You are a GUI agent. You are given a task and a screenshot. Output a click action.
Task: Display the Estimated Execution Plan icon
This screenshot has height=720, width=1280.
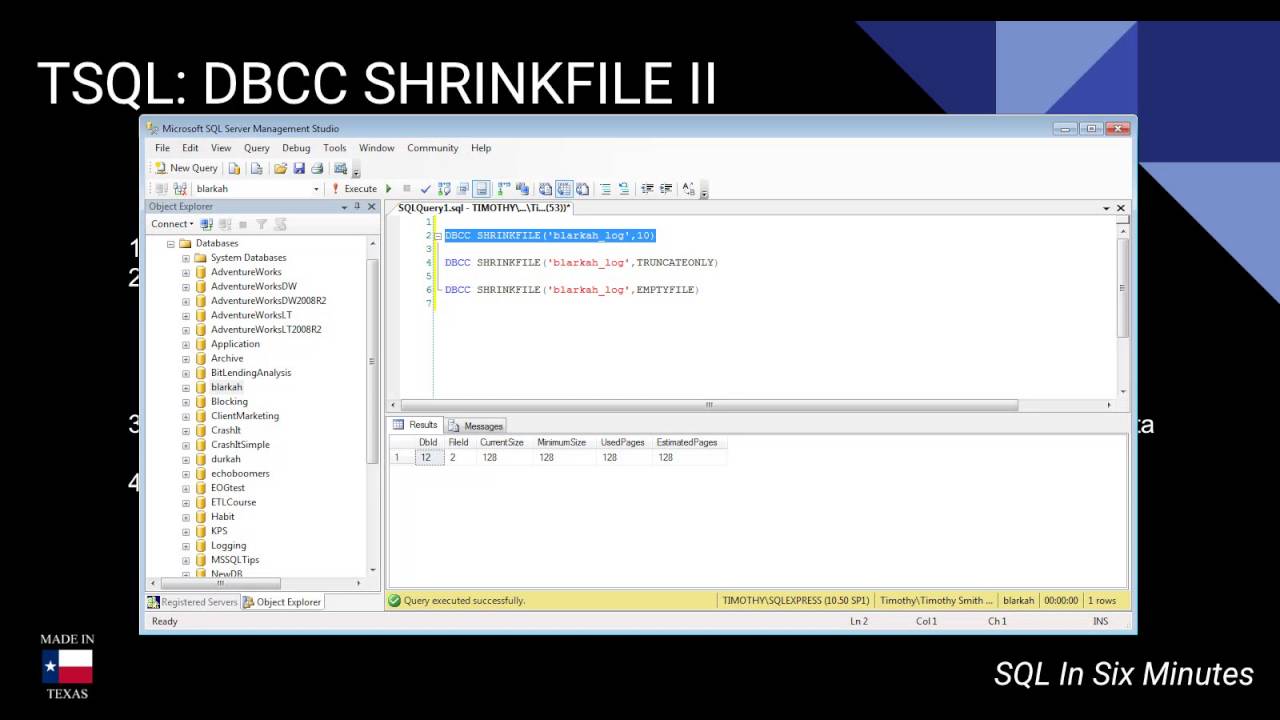444,188
